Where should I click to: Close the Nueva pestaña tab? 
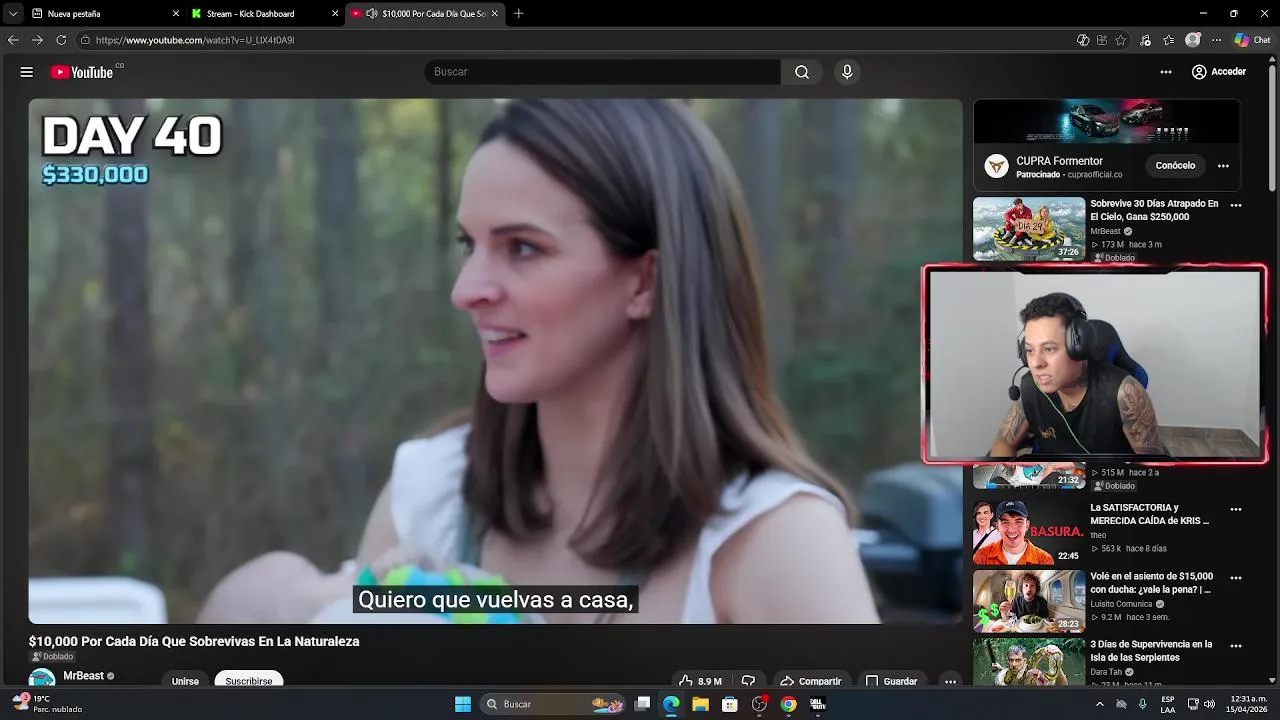point(176,14)
